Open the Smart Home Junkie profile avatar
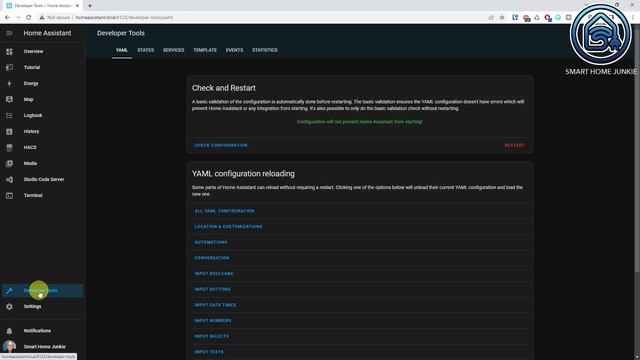 [9, 346]
